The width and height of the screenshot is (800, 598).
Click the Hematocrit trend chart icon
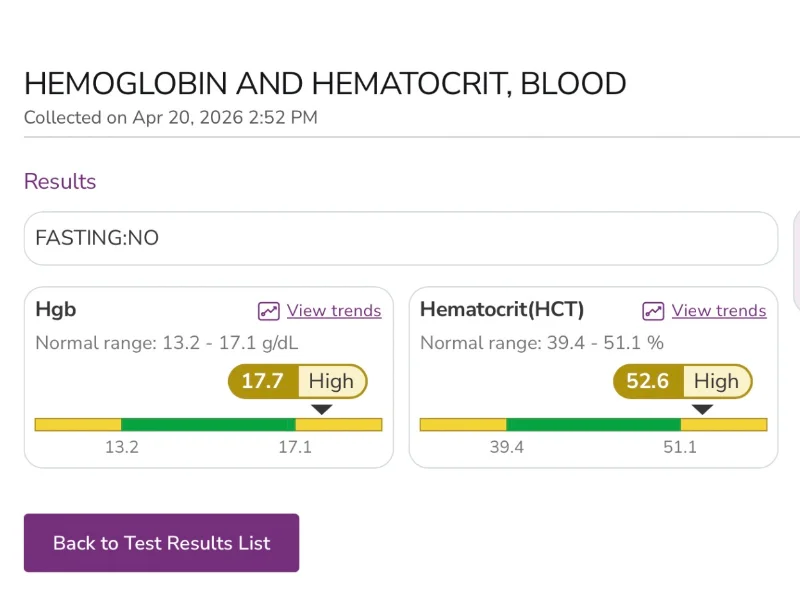[653, 311]
